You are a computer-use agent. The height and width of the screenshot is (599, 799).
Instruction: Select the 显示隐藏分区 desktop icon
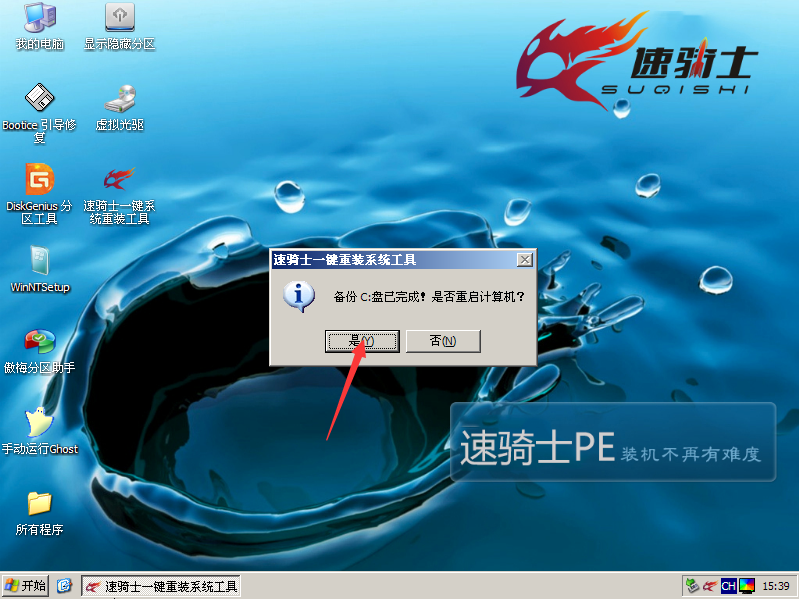coord(120,25)
